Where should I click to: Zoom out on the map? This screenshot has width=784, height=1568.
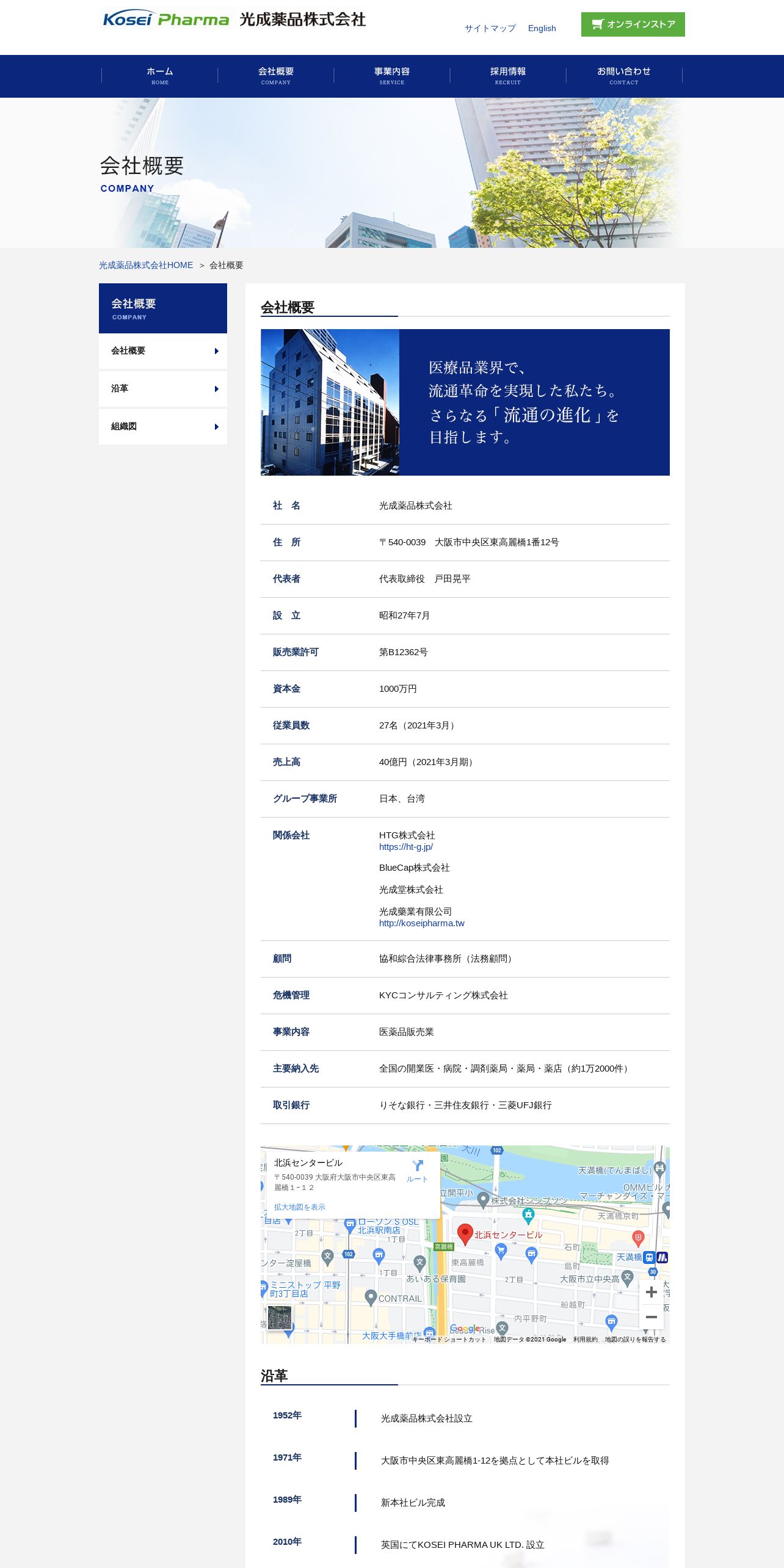point(652,1317)
